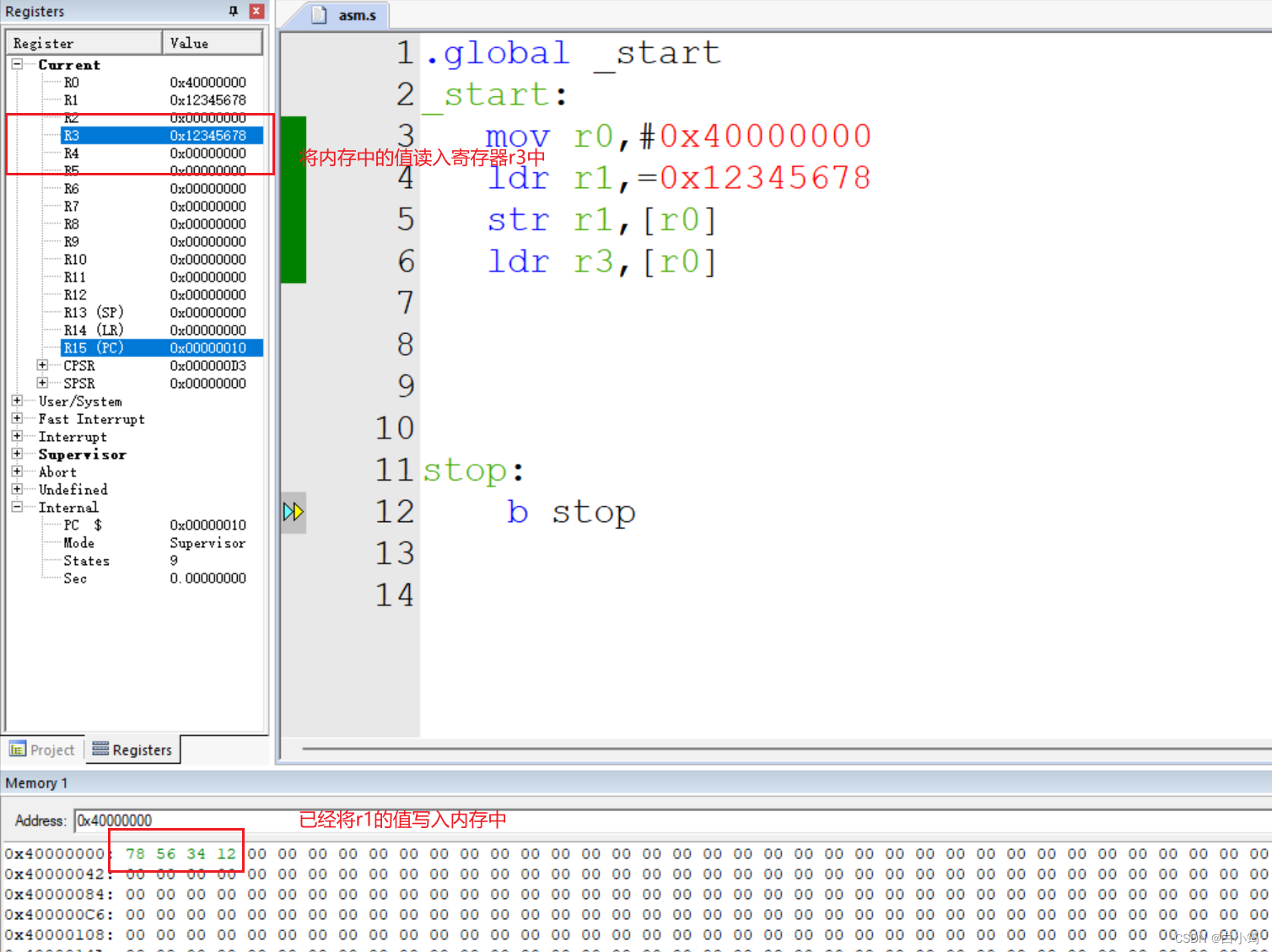Expand the Abort register group
Viewport: 1272px width, 952px height.
click(x=17, y=471)
